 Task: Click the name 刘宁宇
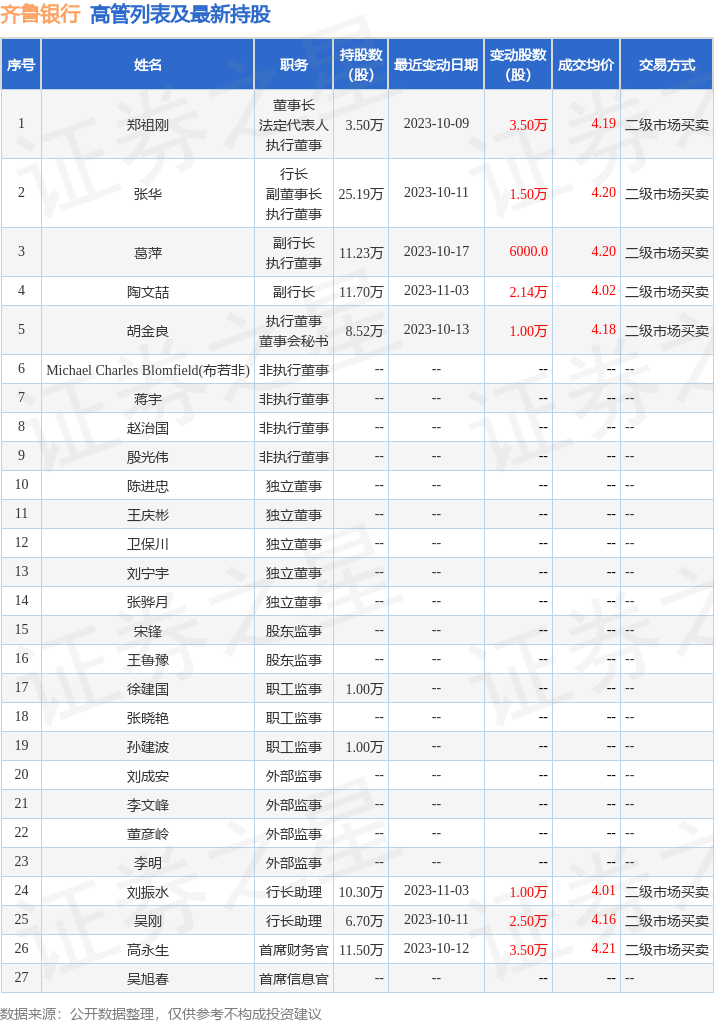point(147,573)
